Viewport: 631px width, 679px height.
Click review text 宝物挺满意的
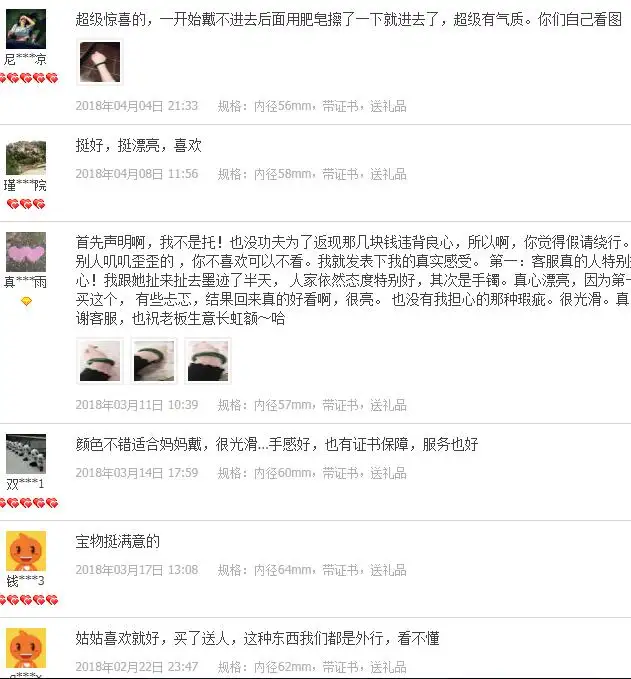click(118, 541)
